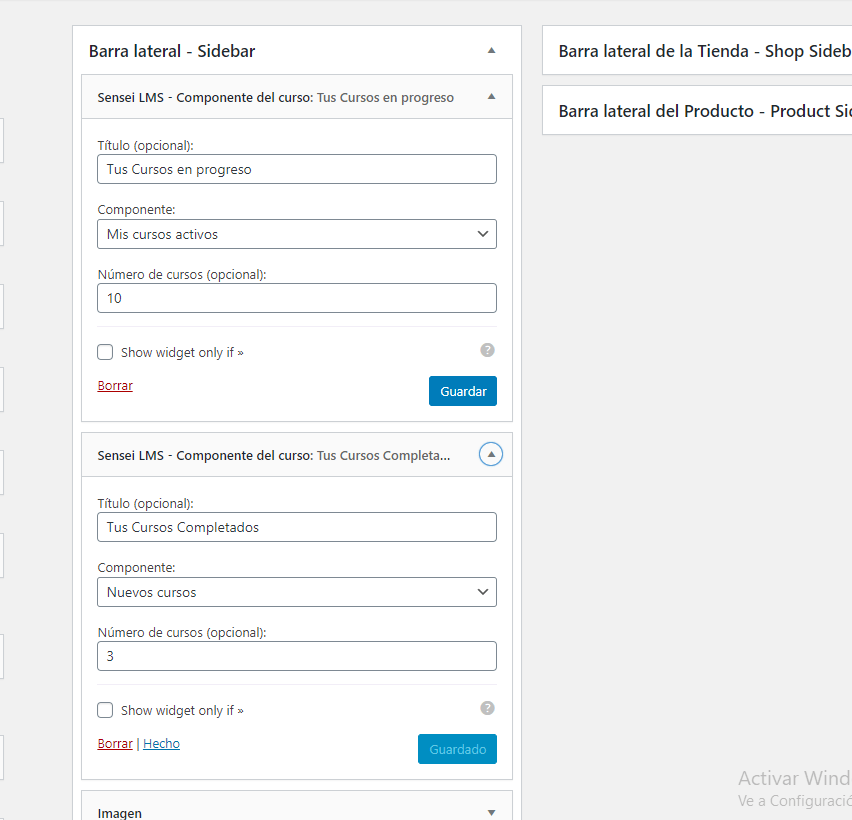Open Barra lateral del Producto panel
The image size is (852, 820).
(697, 111)
